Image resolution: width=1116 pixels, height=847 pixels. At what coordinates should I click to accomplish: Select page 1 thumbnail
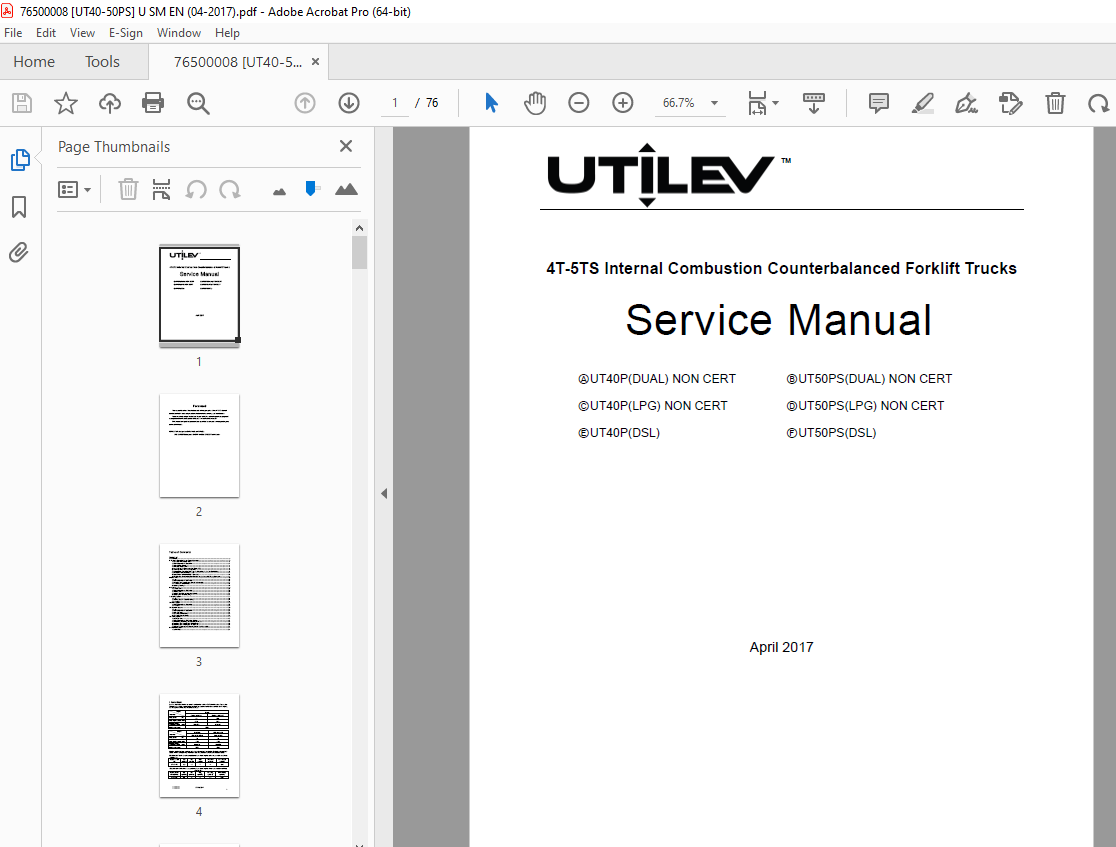click(199, 295)
